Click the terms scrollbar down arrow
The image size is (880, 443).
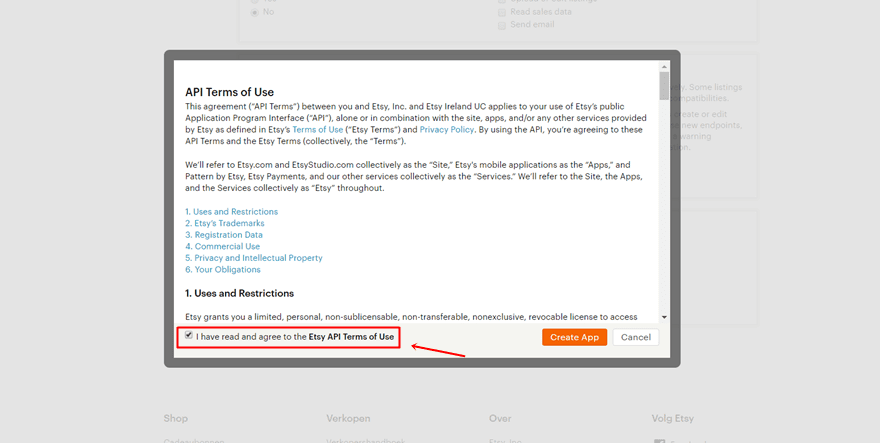pyautogui.click(x=664, y=318)
